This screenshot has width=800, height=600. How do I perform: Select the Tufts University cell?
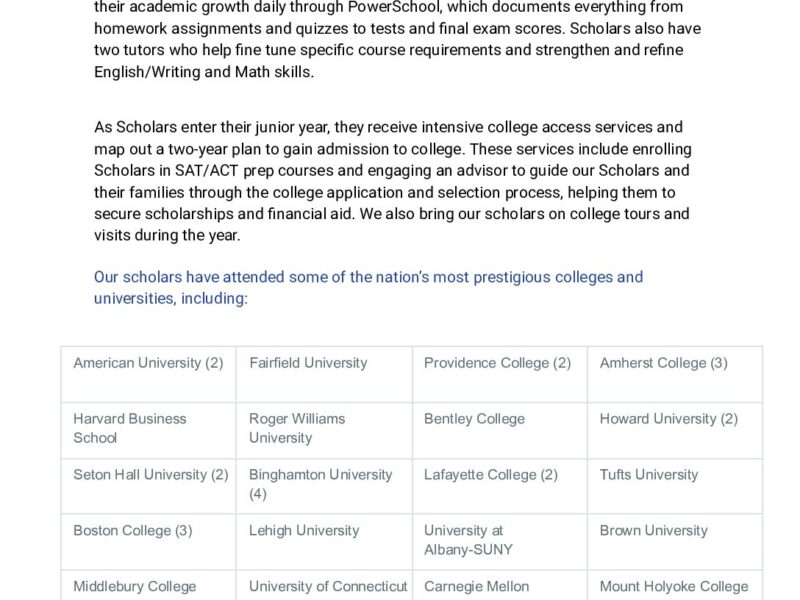[x=649, y=475]
